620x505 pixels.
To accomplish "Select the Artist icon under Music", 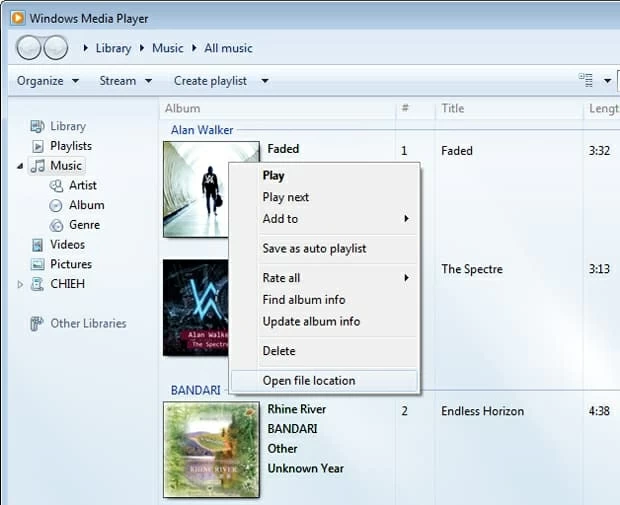I will (56, 185).
